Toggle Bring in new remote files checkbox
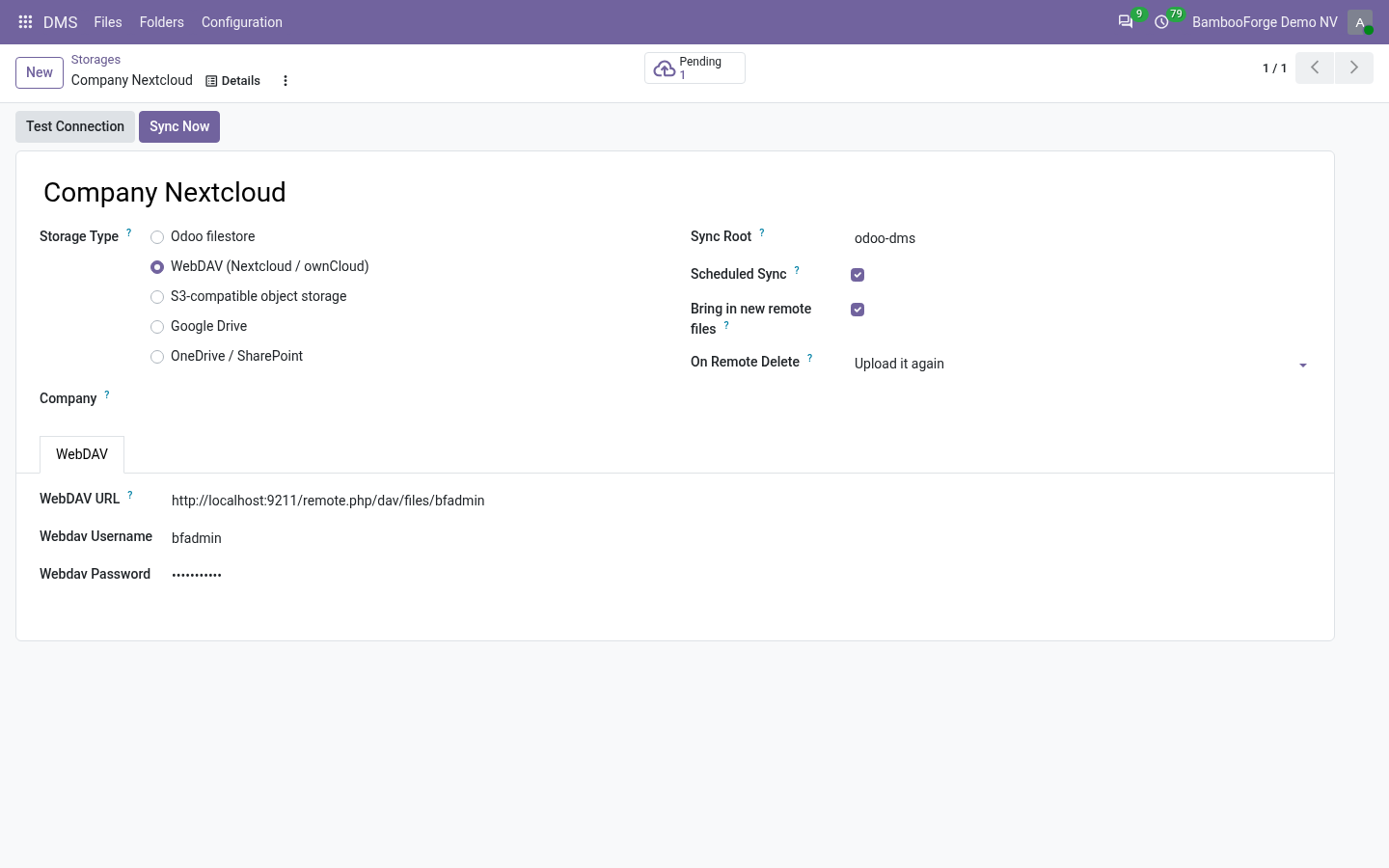This screenshot has height=868, width=1389. 858,310
